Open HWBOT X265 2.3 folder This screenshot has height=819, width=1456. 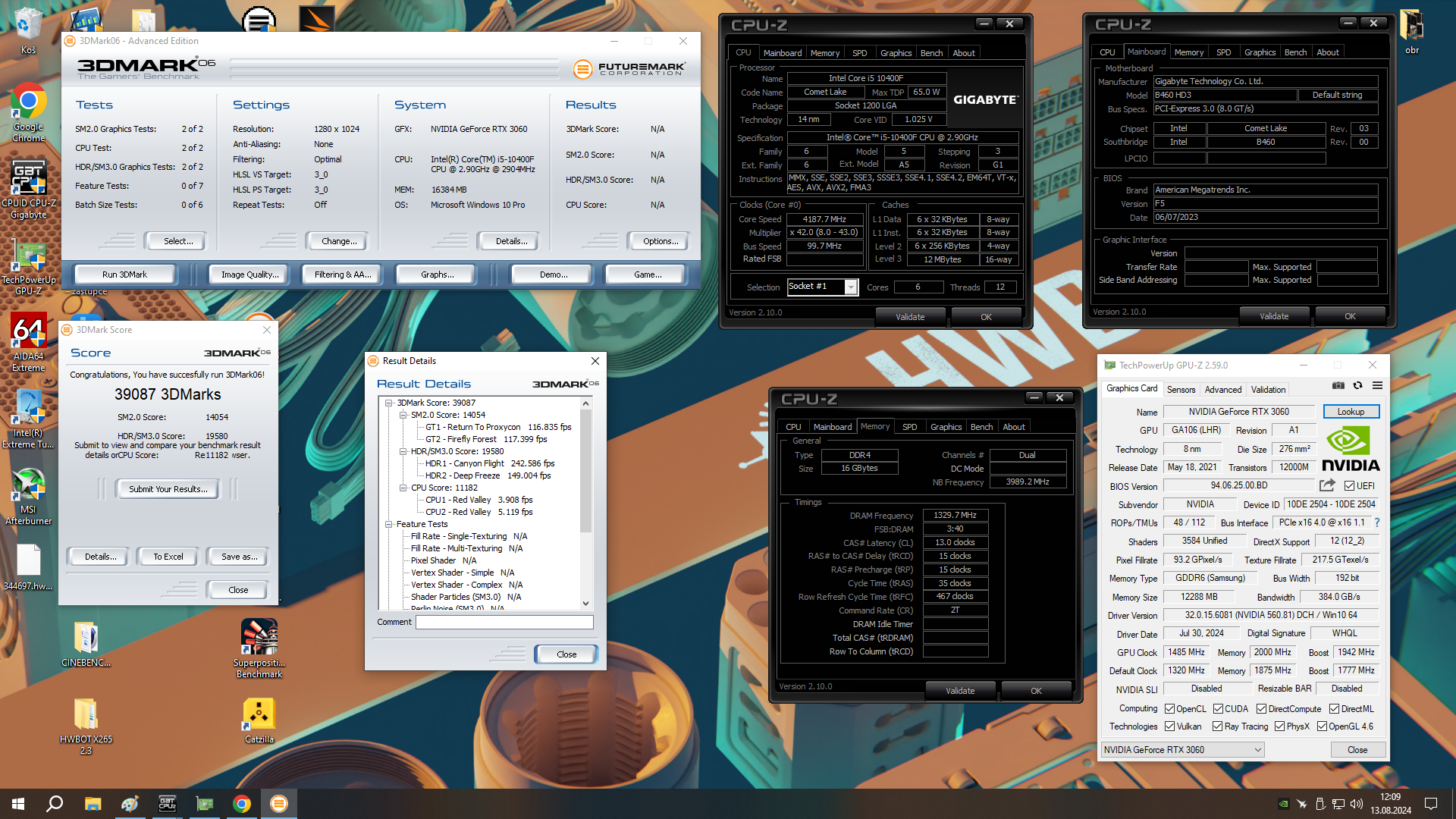click(86, 726)
